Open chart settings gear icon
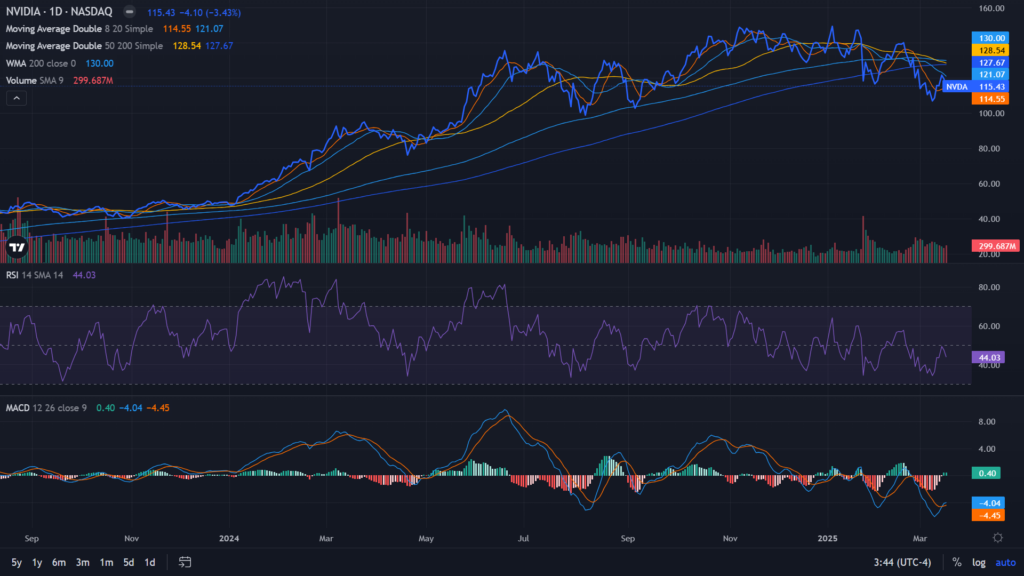This screenshot has height=576, width=1024. pyautogui.click(x=997, y=537)
